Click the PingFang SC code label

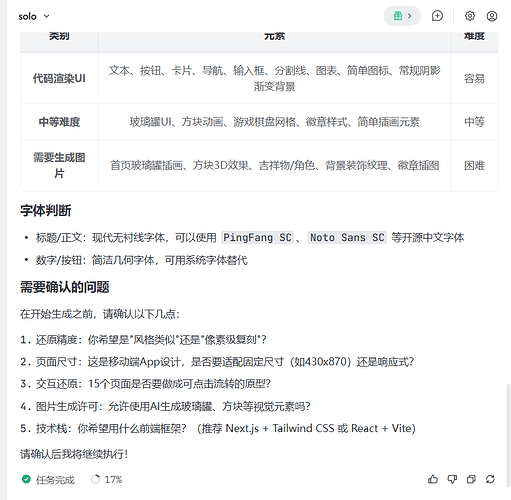pyautogui.click(x=257, y=238)
